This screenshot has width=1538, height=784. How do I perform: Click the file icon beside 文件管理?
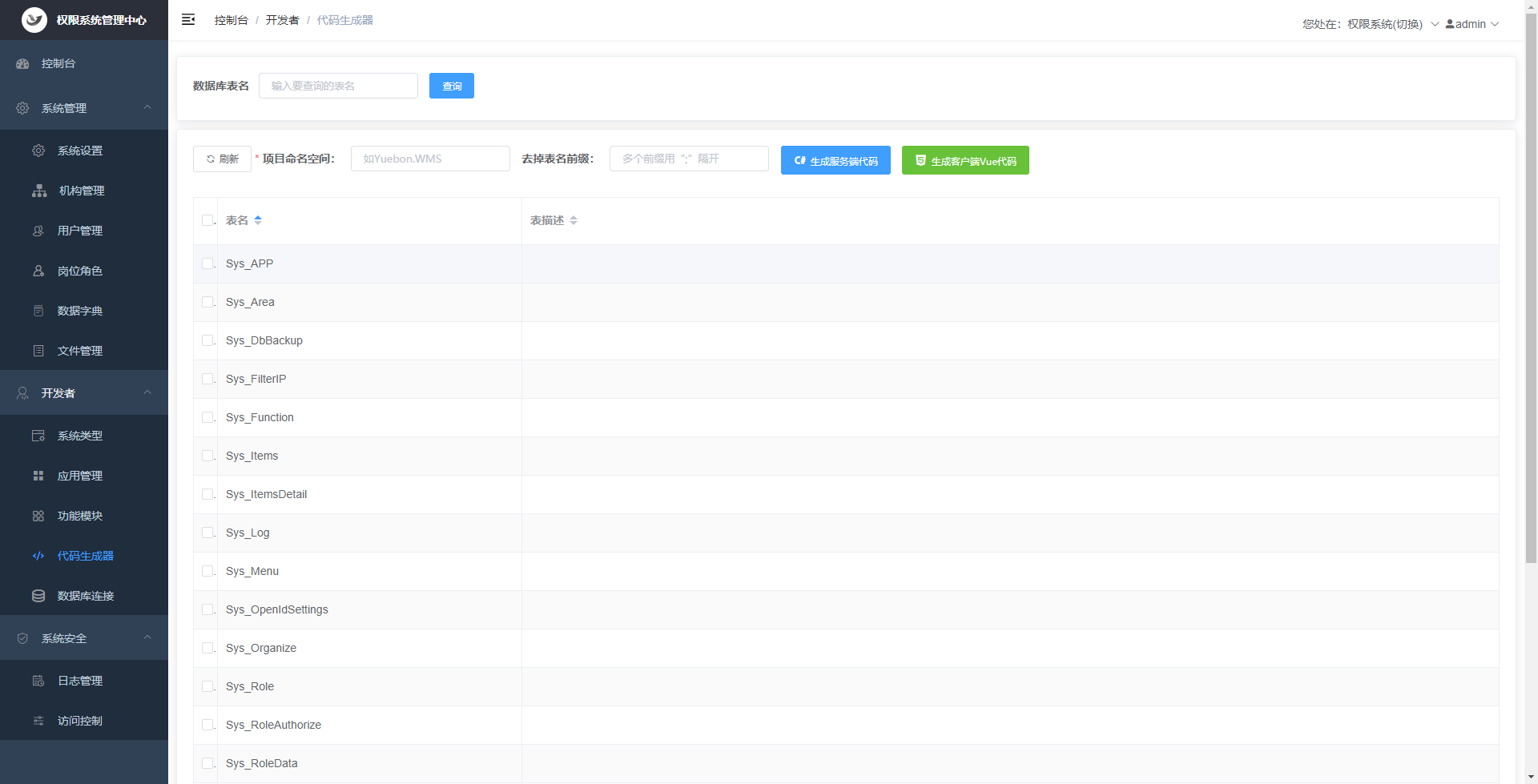(x=38, y=351)
